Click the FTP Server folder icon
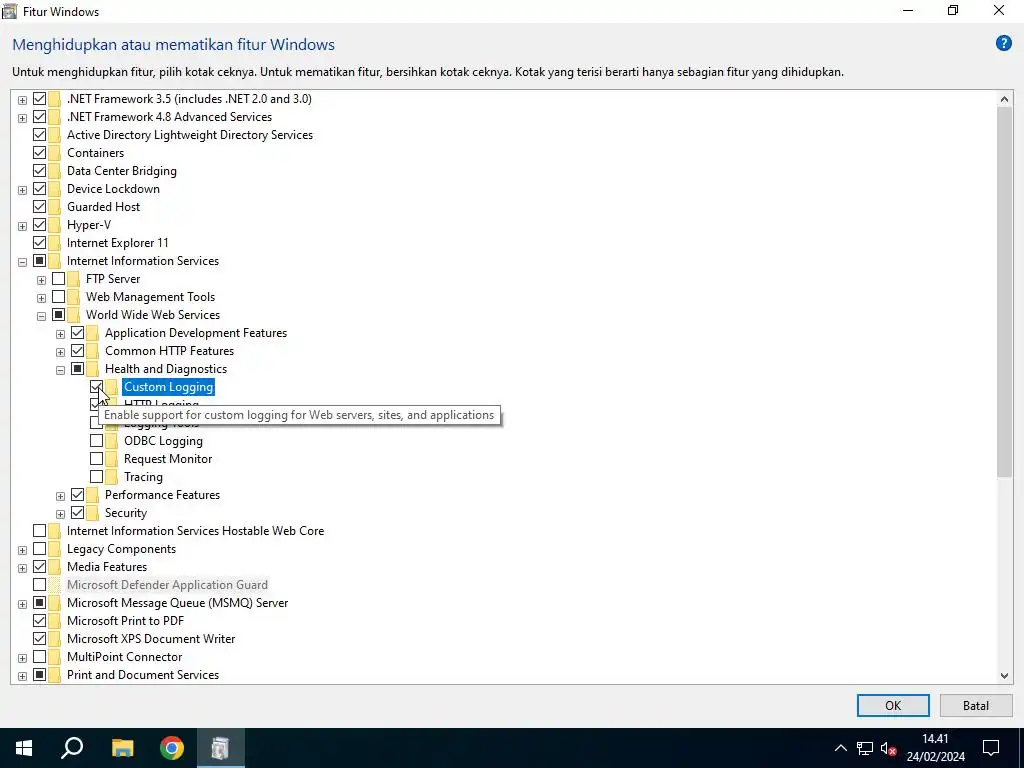Image resolution: width=1024 pixels, height=768 pixels. 74,279
